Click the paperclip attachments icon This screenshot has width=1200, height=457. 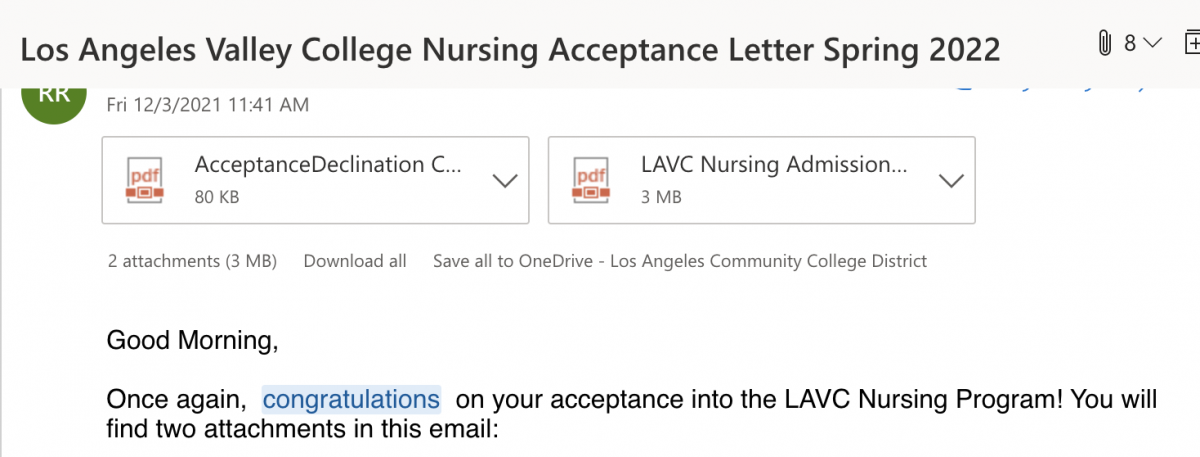click(1105, 43)
